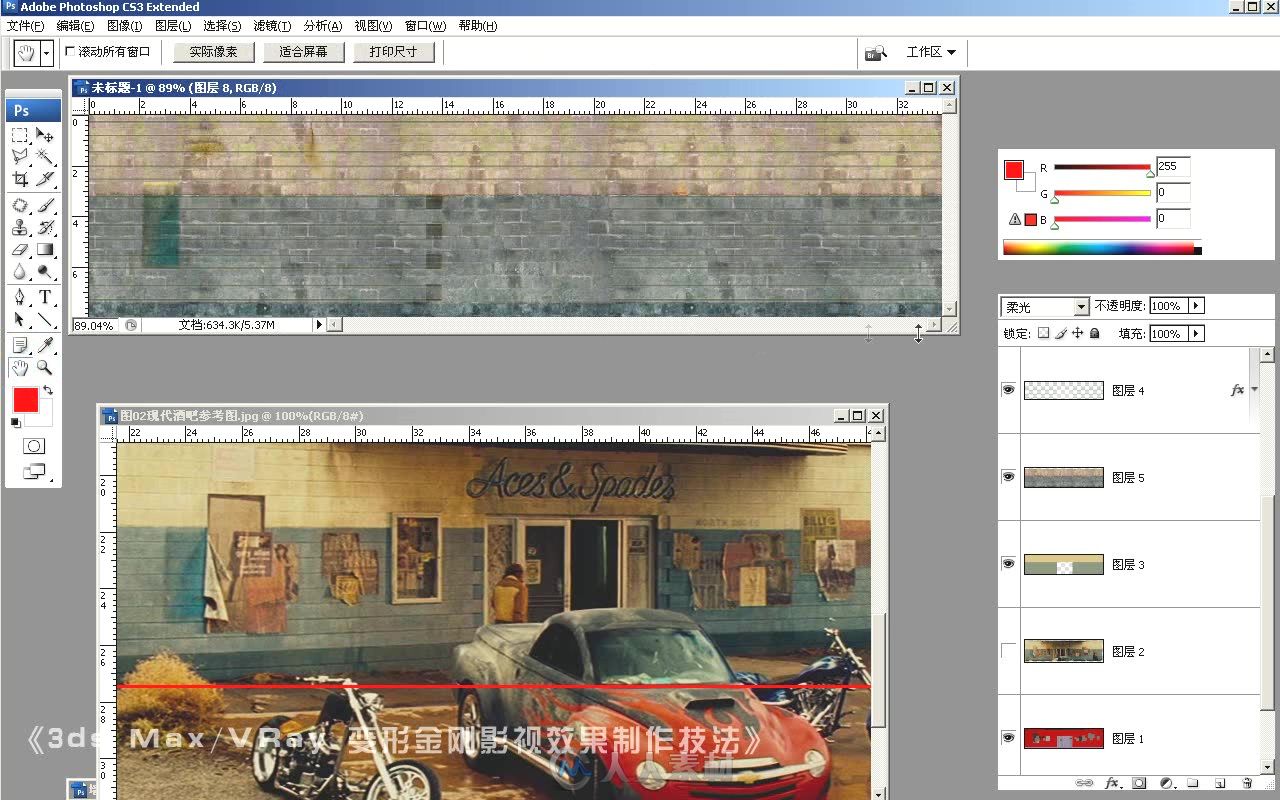This screenshot has width=1280, height=800.
Task: Open 工作区 workspace dropdown
Action: point(930,52)
